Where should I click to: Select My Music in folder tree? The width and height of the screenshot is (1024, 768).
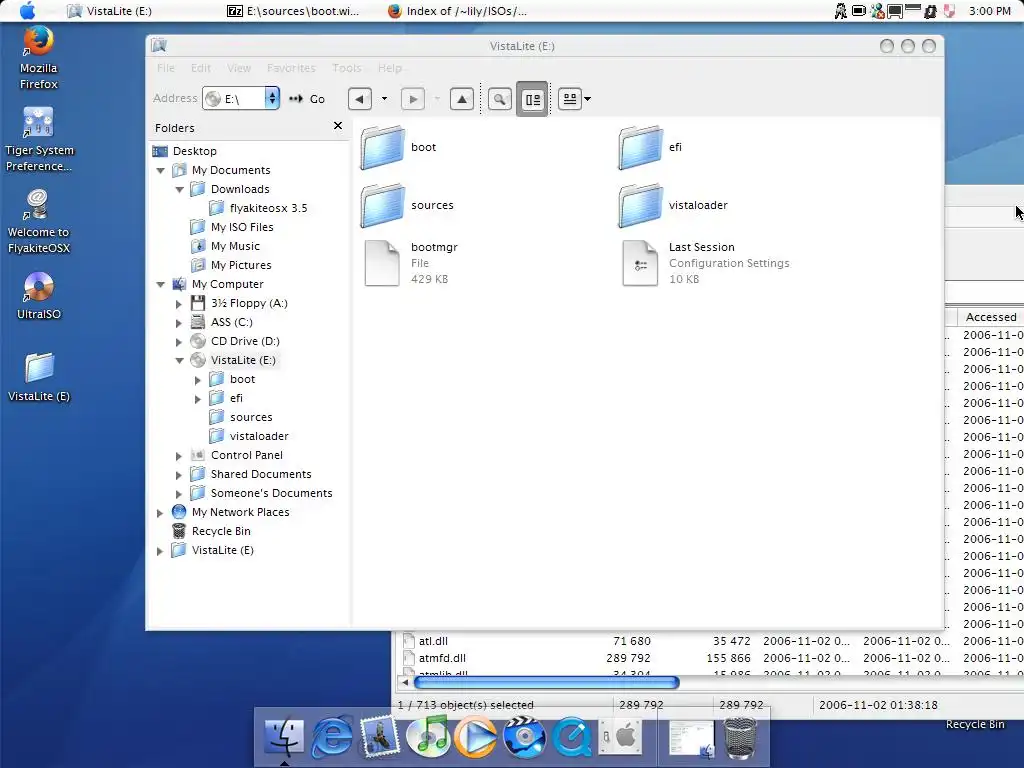point(235,246)
